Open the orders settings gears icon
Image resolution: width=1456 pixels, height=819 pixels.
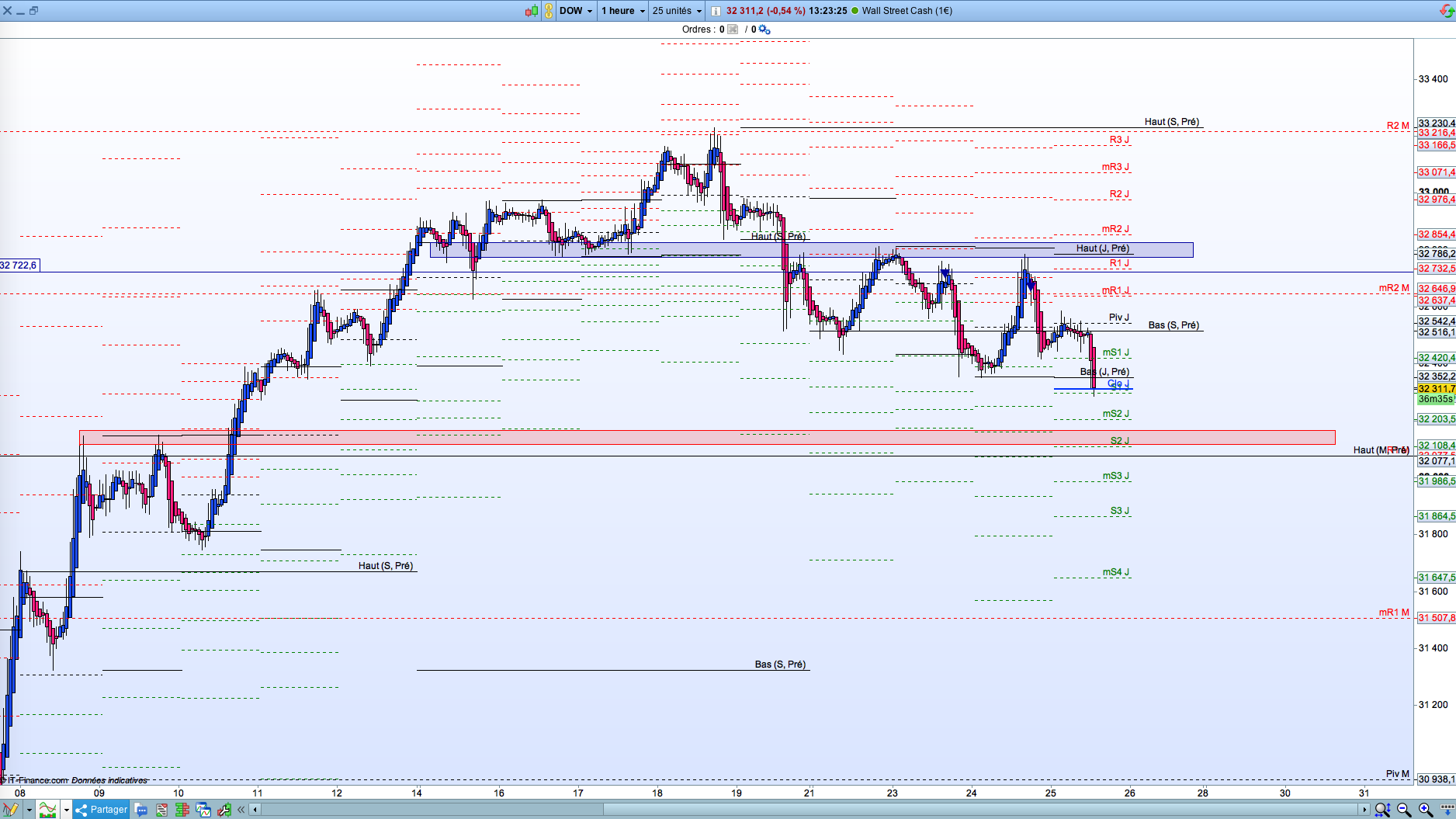[x=764, y=29]
